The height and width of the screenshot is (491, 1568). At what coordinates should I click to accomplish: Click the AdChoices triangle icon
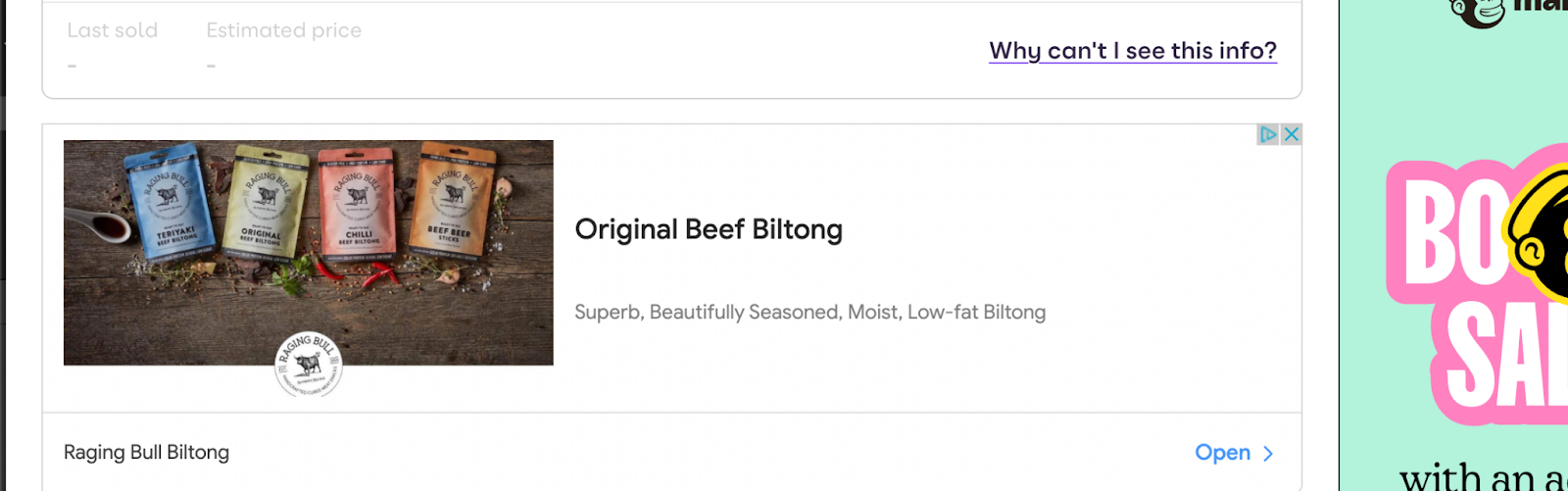(x=1268, y=134)
